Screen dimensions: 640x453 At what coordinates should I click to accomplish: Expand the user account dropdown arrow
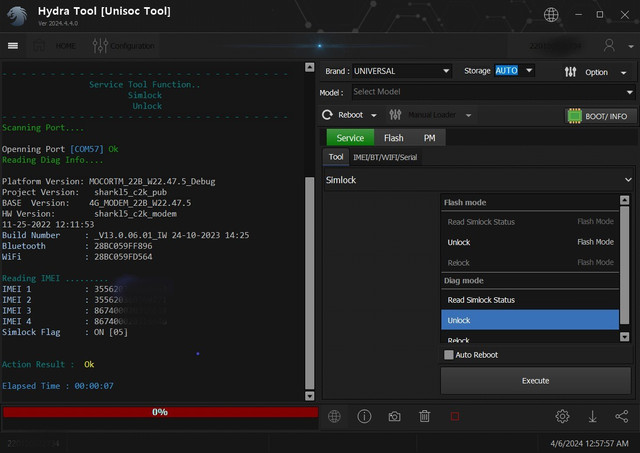pos(631,47)
